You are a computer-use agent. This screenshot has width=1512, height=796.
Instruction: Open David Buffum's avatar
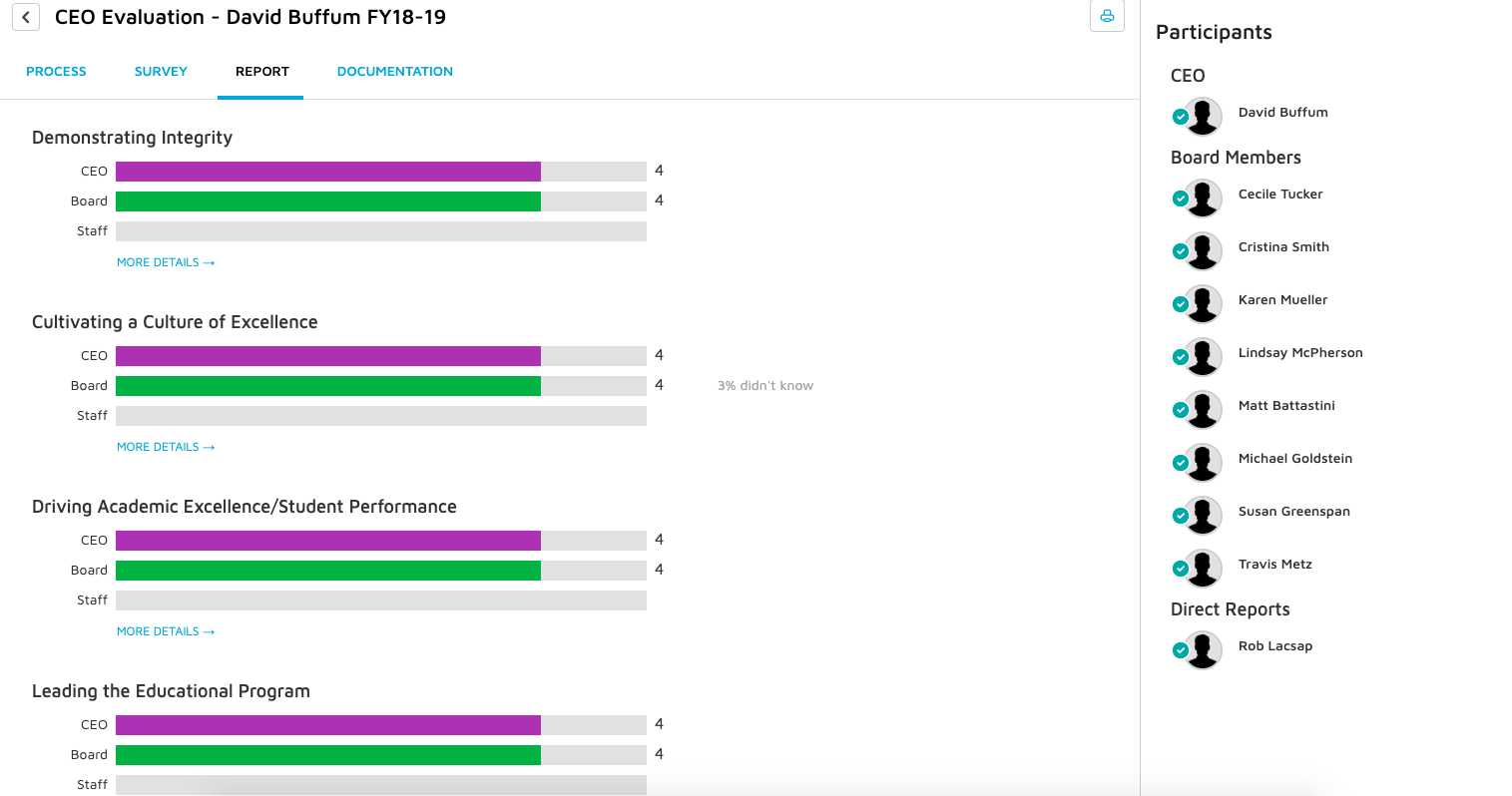pos(1204,116)
